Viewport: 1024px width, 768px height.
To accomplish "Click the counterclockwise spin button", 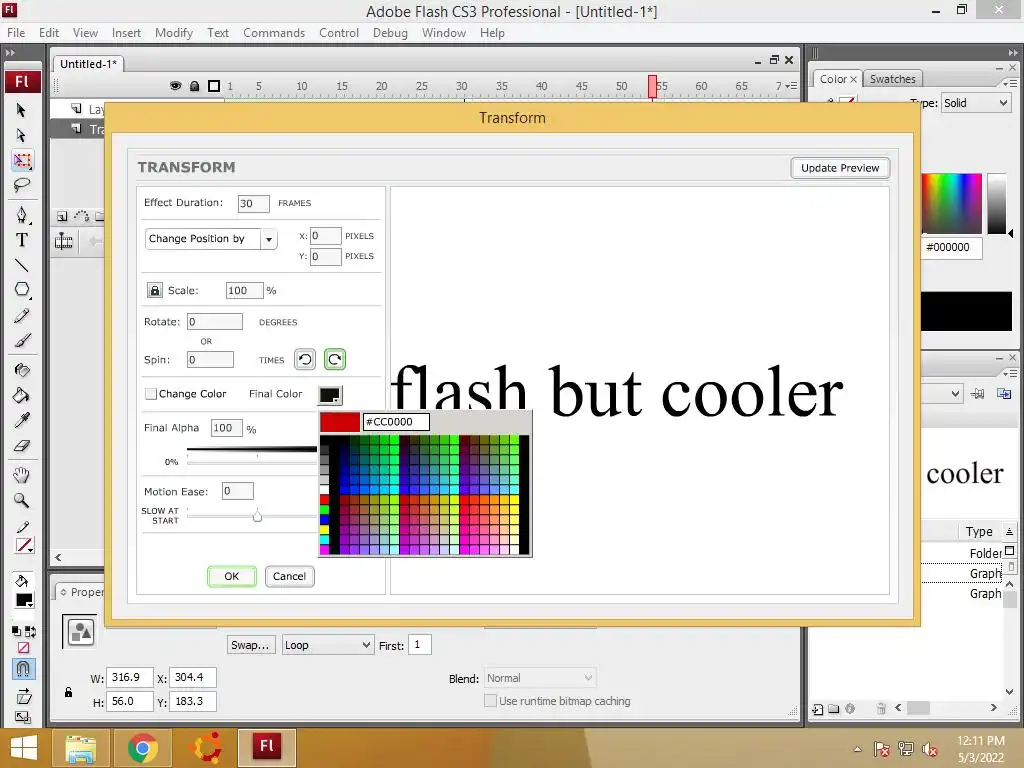I will coord(304,359).
